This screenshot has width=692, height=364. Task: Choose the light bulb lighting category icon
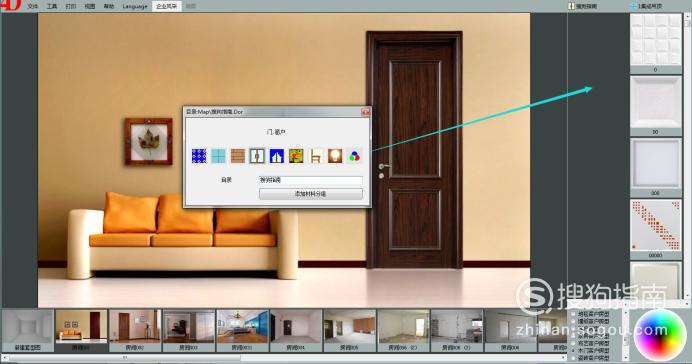click(335, 156)
